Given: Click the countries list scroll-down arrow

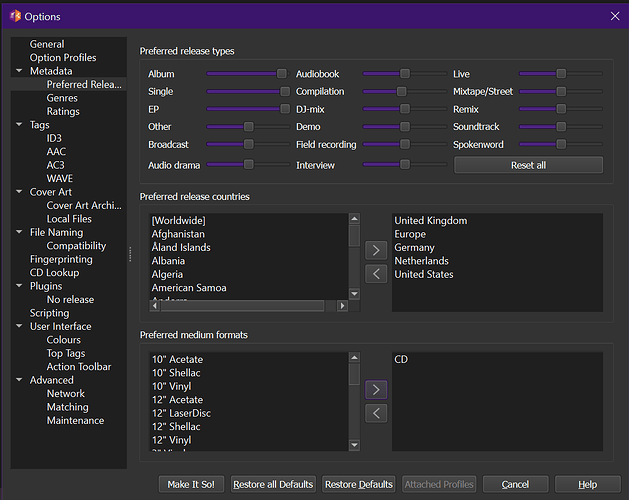Looking at the screenshot, I should [354, 294].
